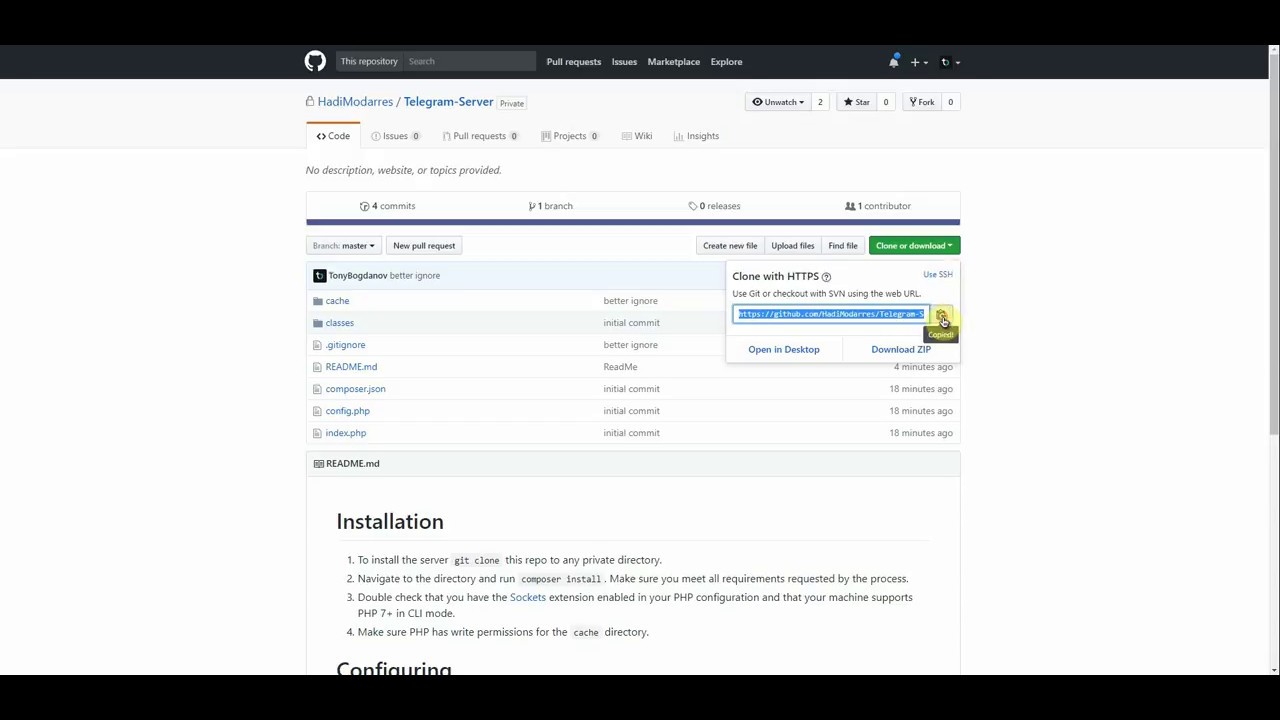
Task: Open the index.php file
Action: tap(346, 433)
